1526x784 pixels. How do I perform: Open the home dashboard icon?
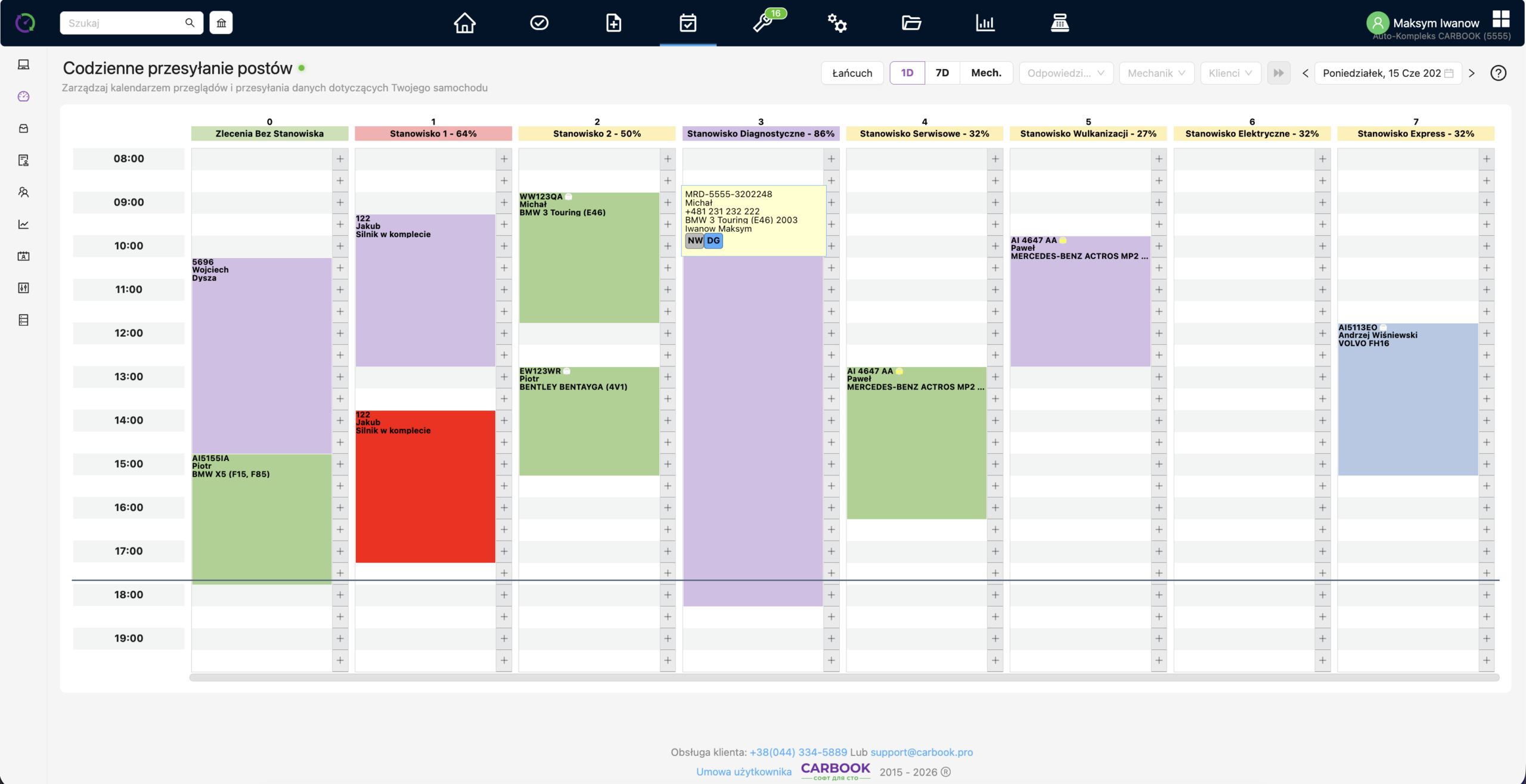pyautogui.click(x=464, y=23)
